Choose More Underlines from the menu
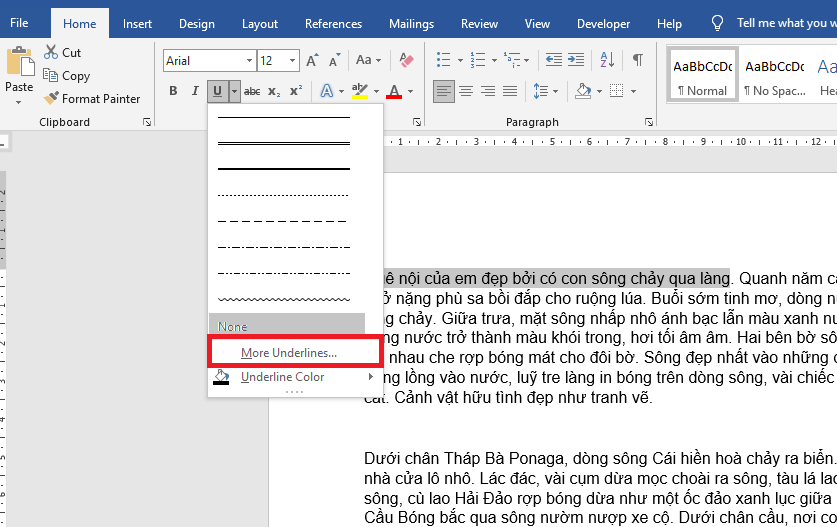Viewport: 837px width, 527px height. click(x=289, y=353)
